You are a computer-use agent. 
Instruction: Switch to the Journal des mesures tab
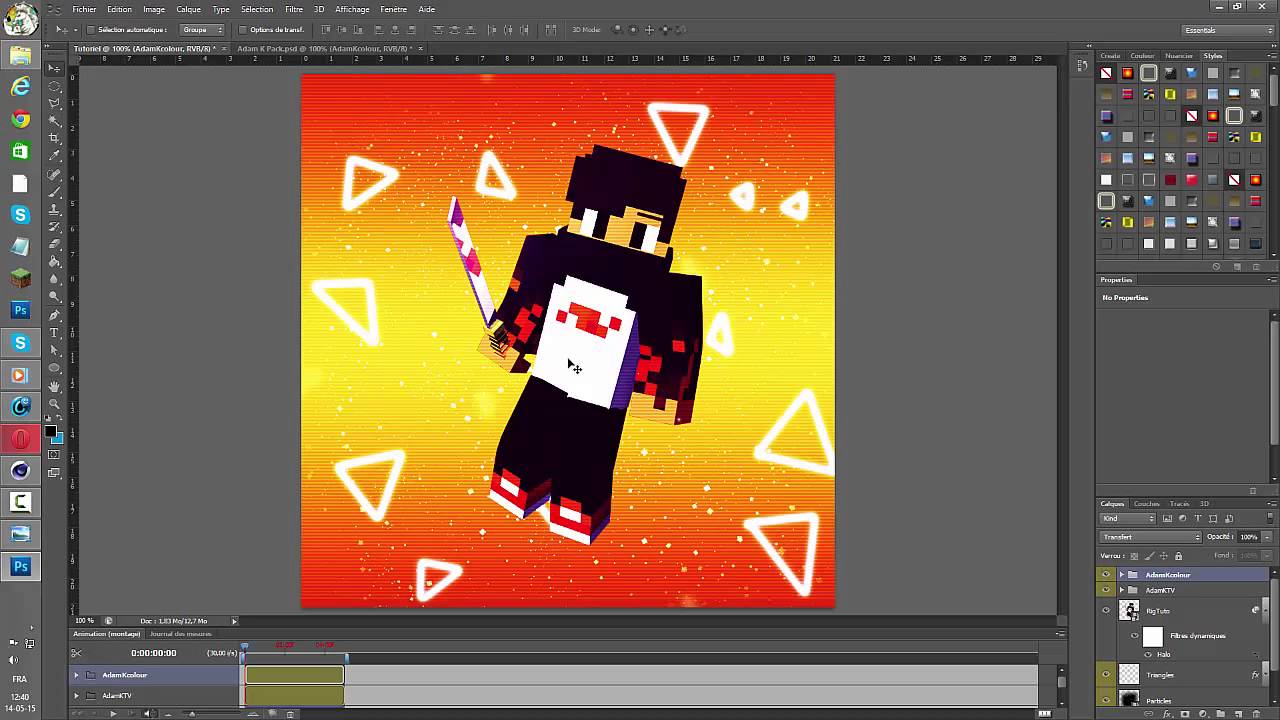[x=181, y=634]
